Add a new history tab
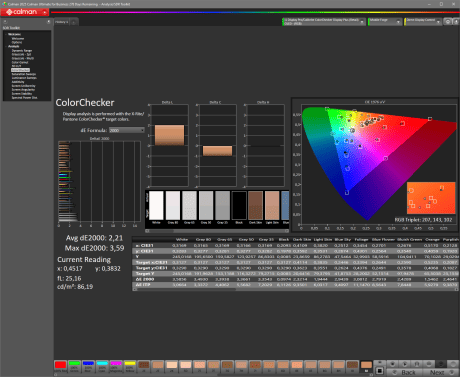460x377 pixels. click(74, 22)
